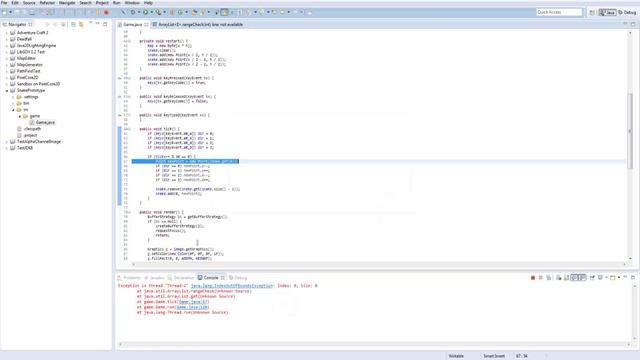The height and width of the screenshot is (360, 640).
Task: Expand the Adventure Craft 2 project
Action: tap(7, 33)
